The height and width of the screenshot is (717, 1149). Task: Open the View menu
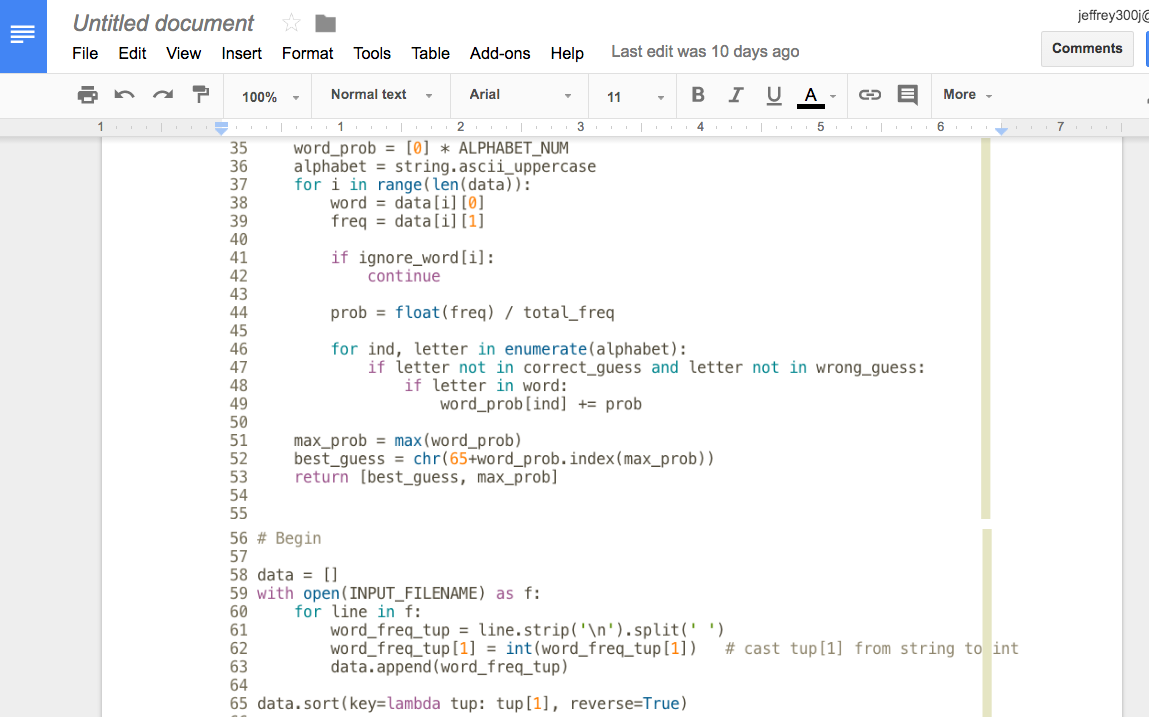coord(183,54)
